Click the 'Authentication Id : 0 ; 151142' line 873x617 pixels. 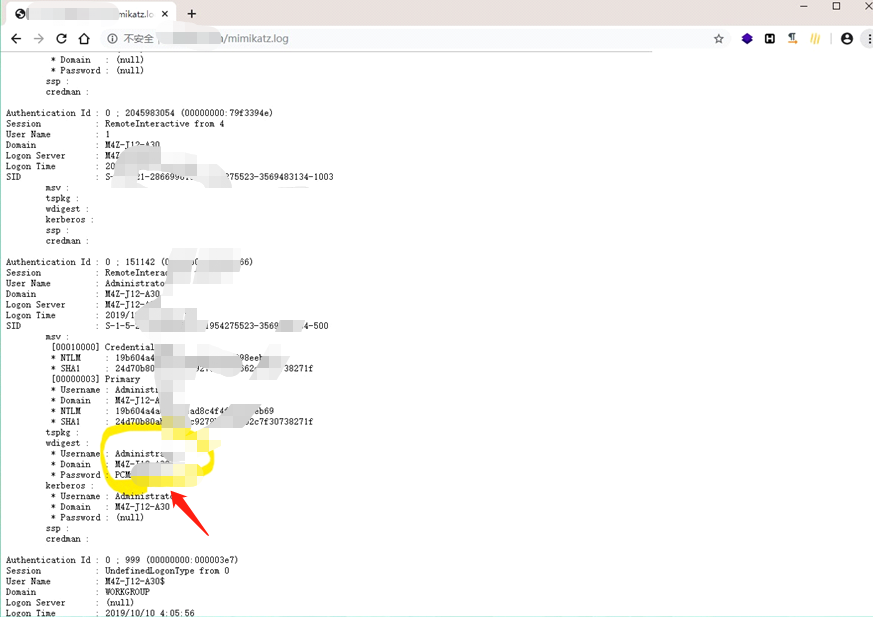click(x=129, y=262)
